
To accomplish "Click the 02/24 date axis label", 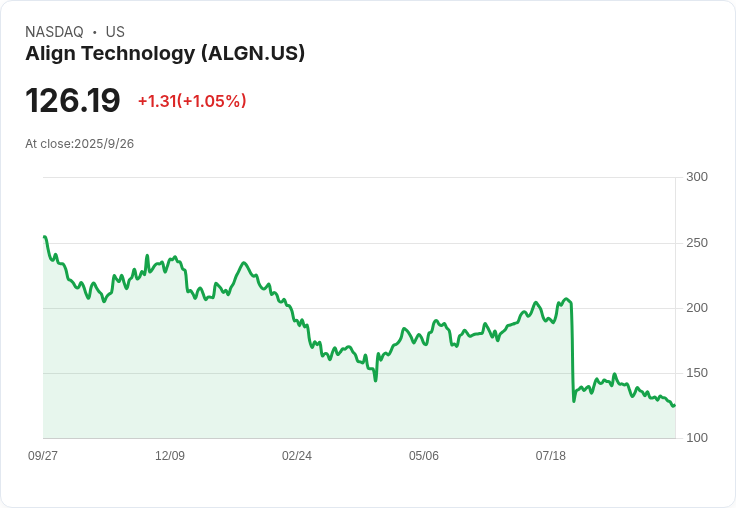I will pyautogui.click(x=297, y=456).
